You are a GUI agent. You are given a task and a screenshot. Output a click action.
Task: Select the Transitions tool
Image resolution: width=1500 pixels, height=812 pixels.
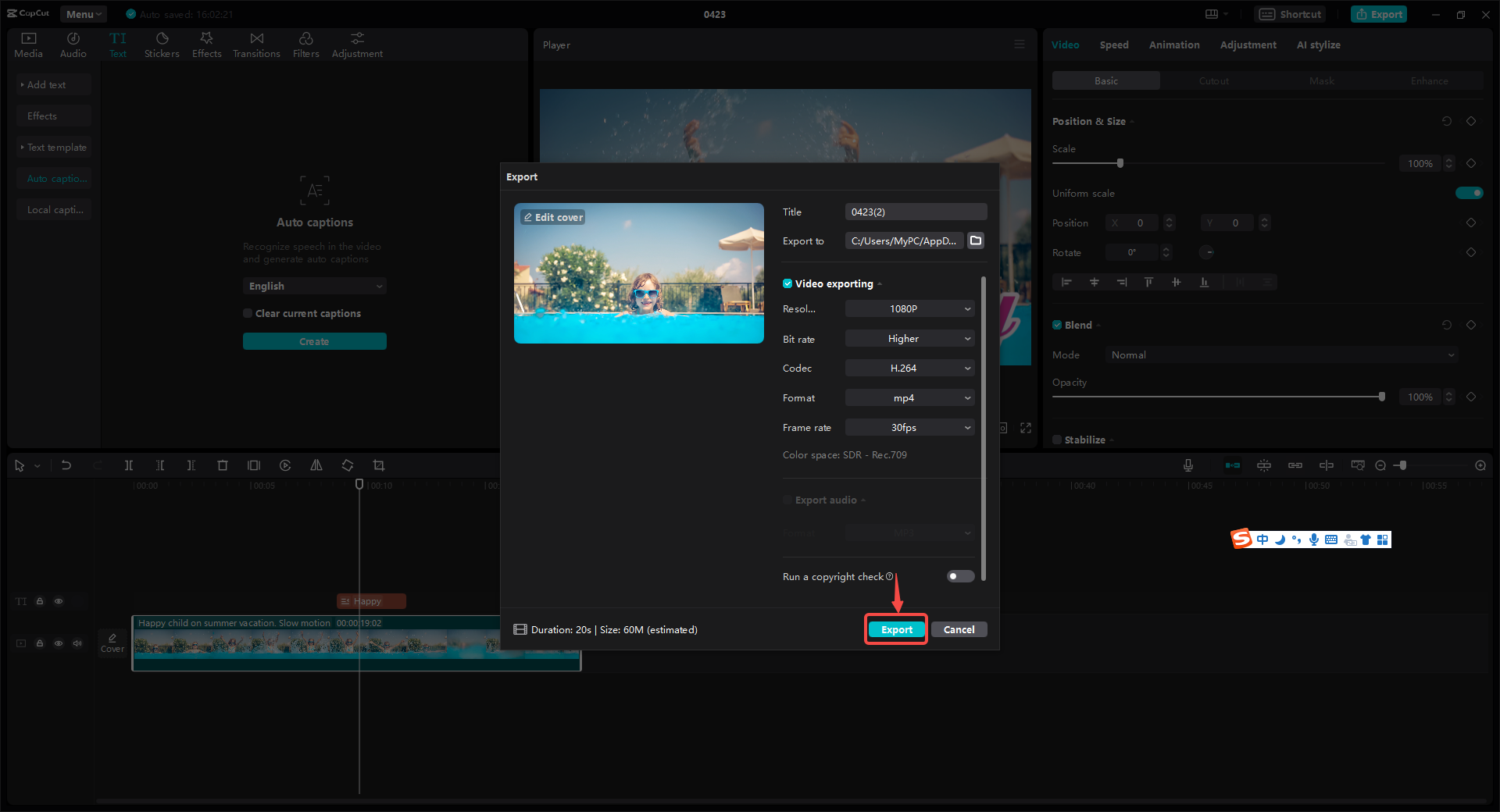256,44
